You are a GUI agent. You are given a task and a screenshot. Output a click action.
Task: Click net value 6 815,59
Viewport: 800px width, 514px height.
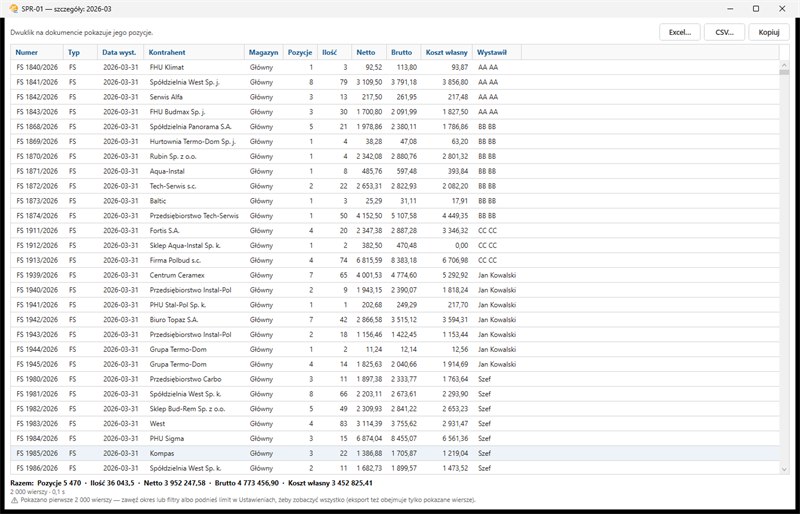pos(369,260)
